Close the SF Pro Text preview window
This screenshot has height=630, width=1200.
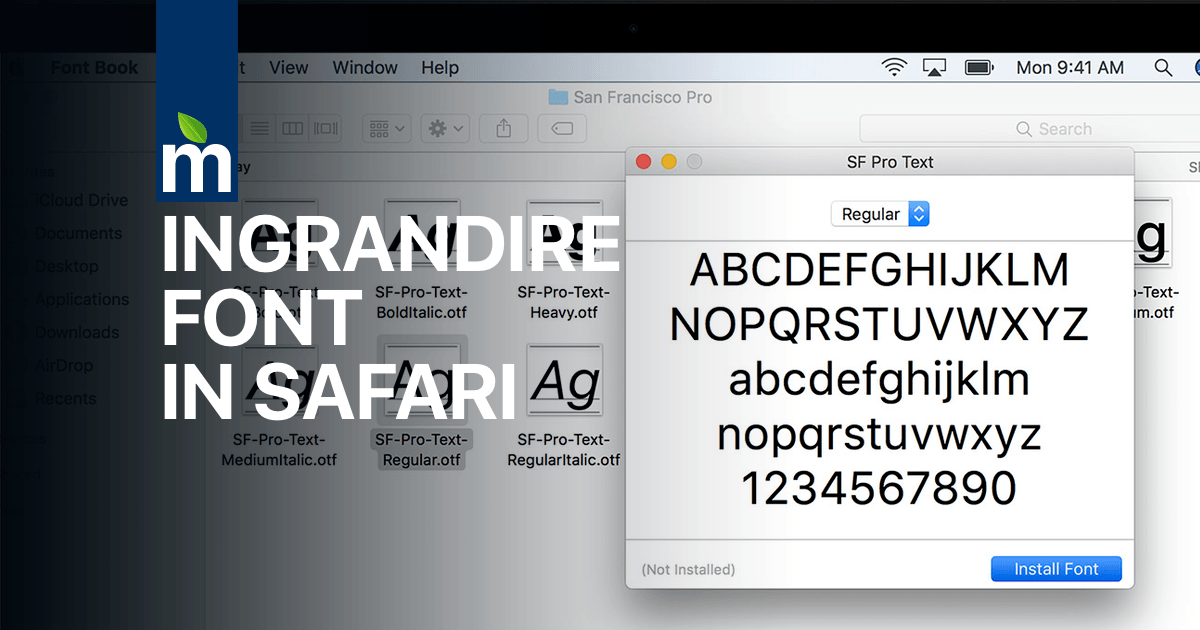click(644, 162)
